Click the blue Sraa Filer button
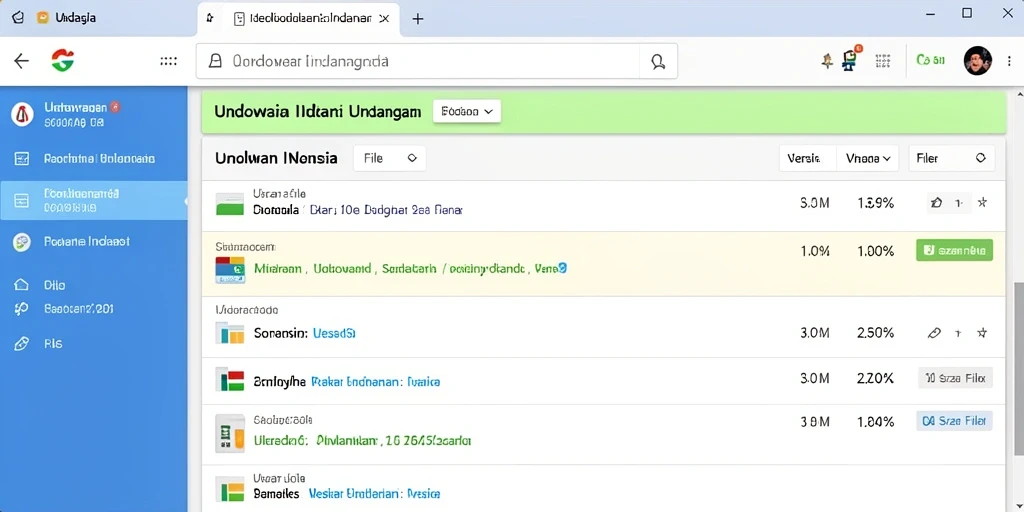Screen dimensions: 1024x512 (955, 421)
